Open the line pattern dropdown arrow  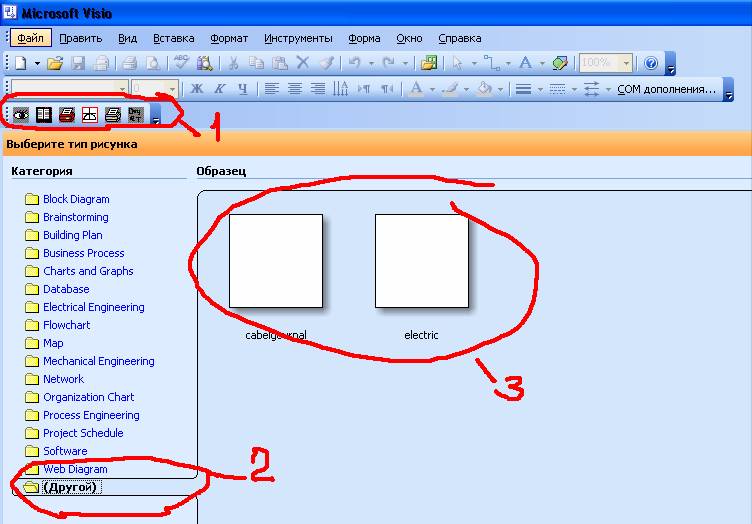click(574, 89)
